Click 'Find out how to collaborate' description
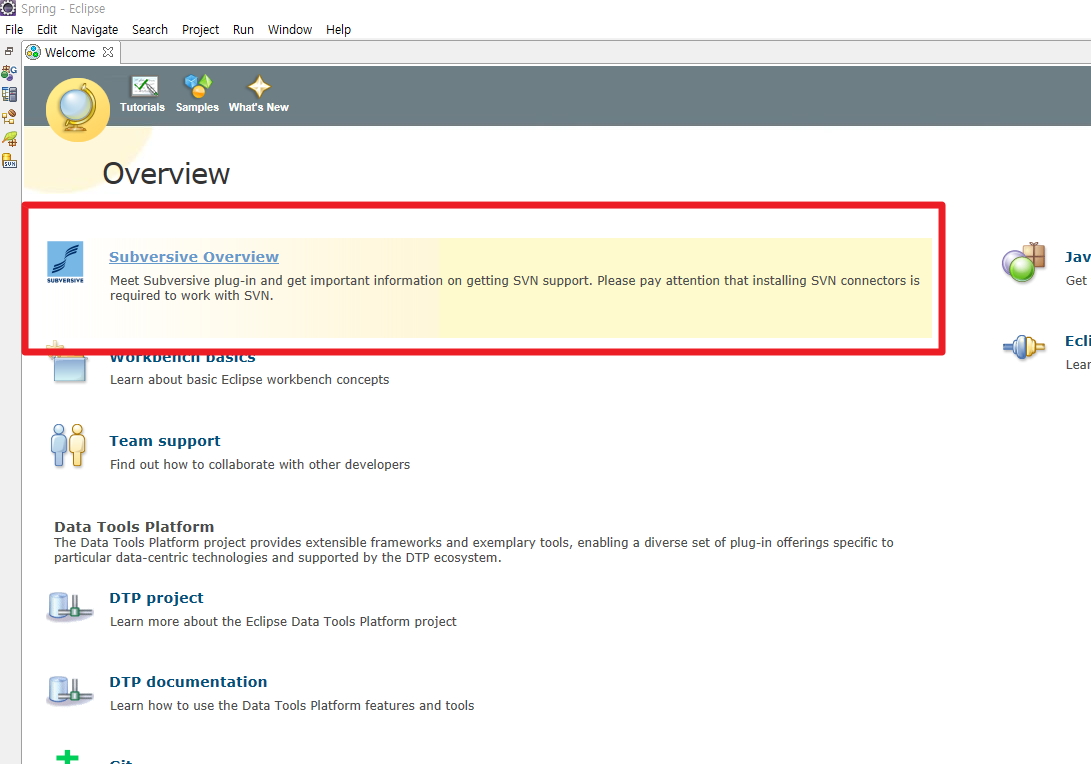1091x764 pixels. pos(260,464)
